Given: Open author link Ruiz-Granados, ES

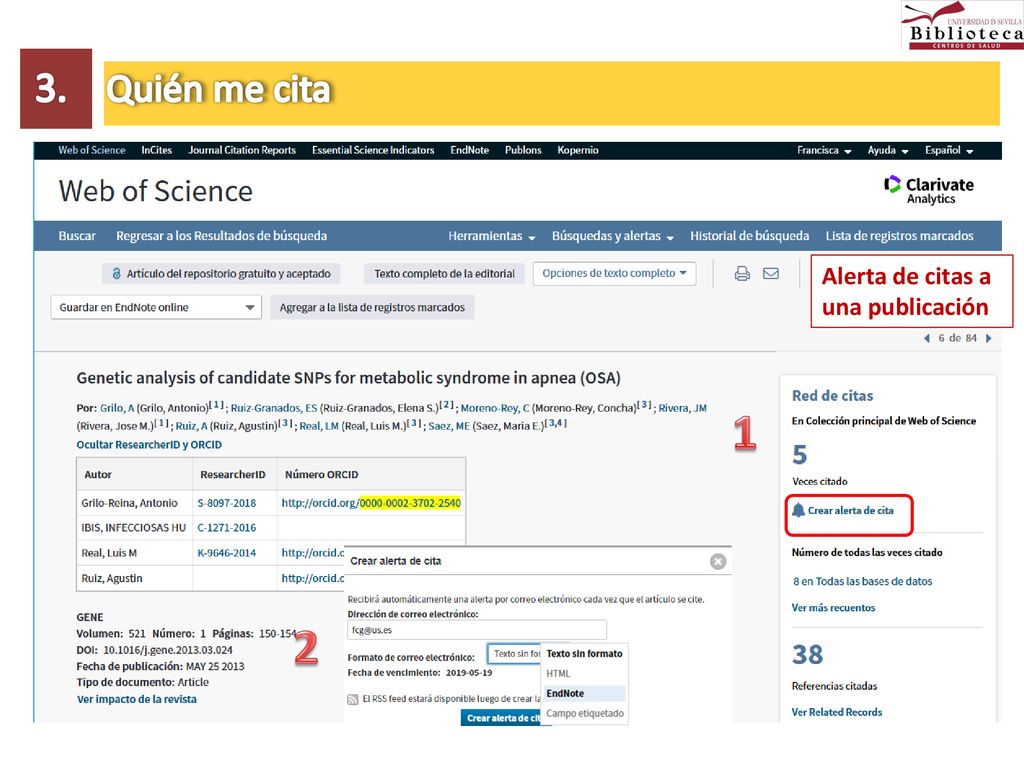Looking at the screenshot, I should click(x=274, y=408).
